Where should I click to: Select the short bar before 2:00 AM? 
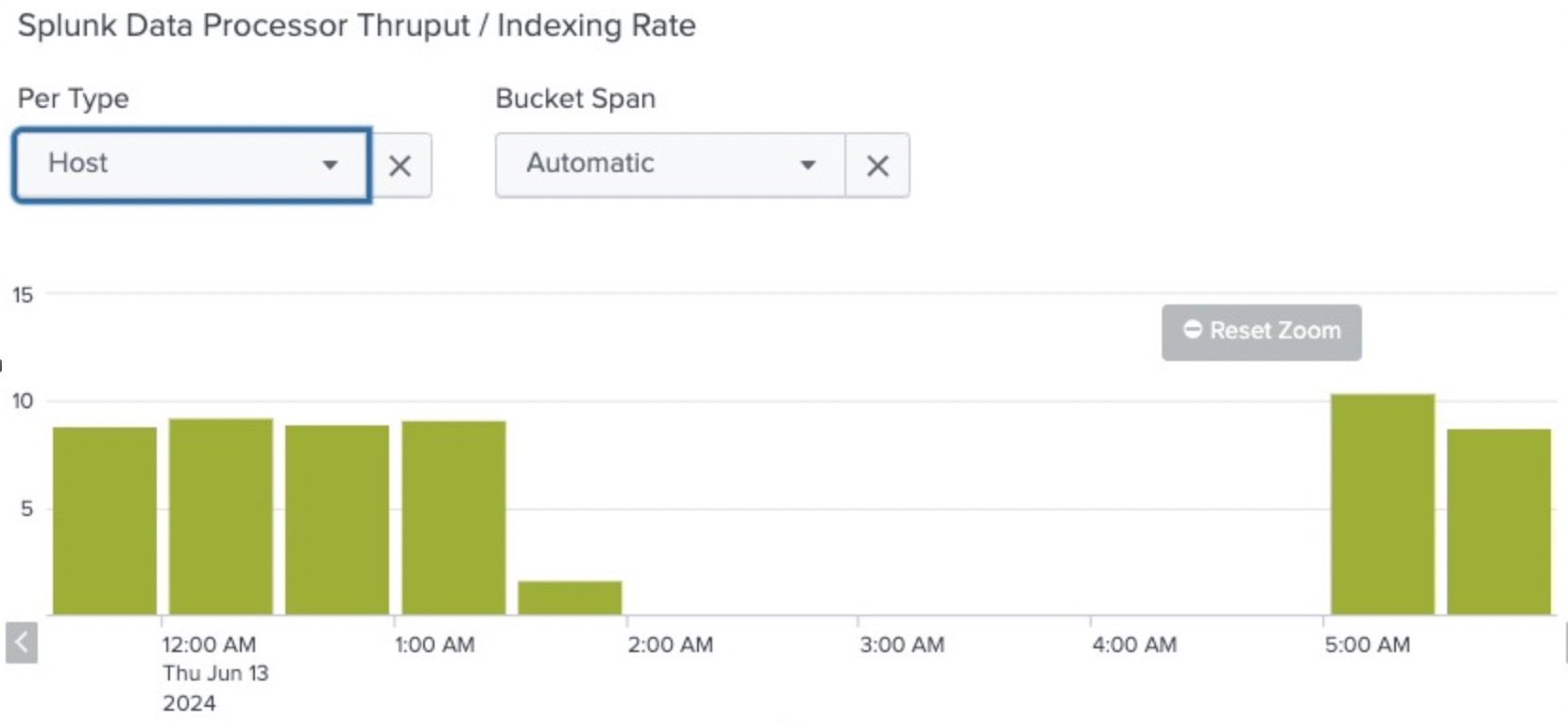point(570,597)
